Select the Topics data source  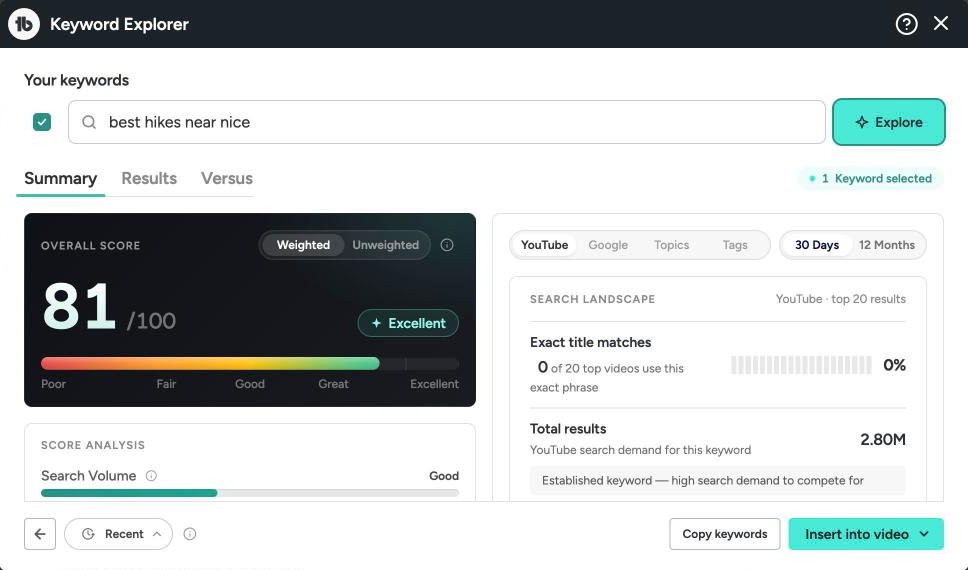click(x=671, y=245)
